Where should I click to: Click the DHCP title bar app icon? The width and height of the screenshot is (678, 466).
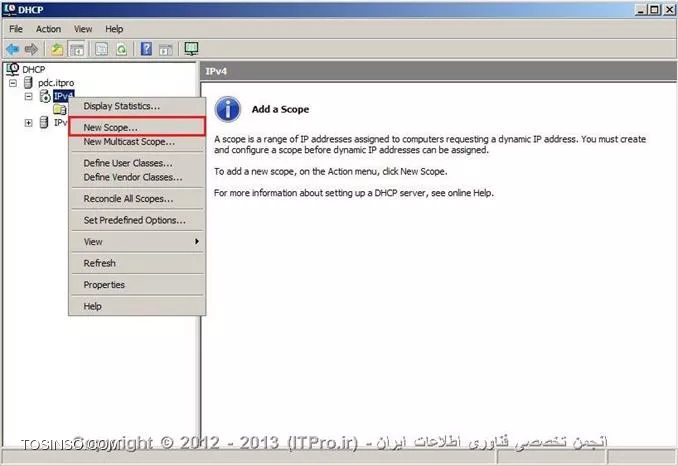coord(9,9)
